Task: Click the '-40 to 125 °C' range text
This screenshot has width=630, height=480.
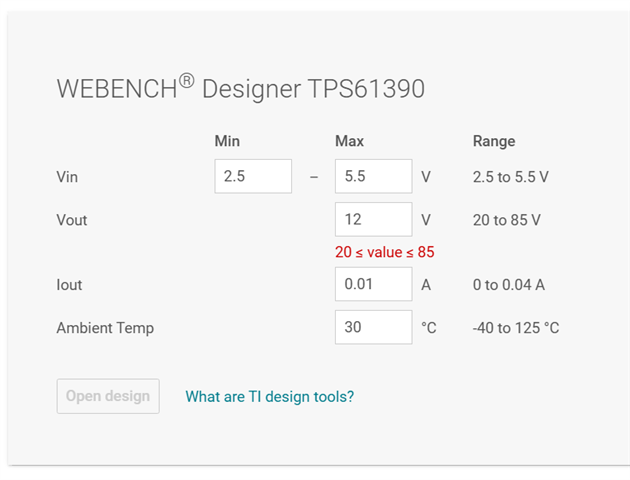Action: pyautogui.click(x=515, y=328)
